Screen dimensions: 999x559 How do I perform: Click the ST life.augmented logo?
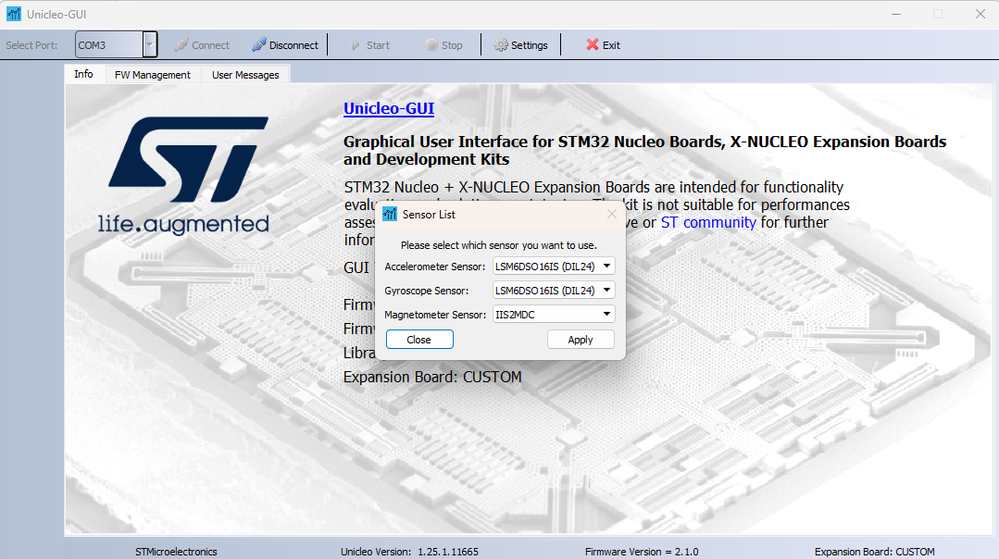(x=184, y=175)
